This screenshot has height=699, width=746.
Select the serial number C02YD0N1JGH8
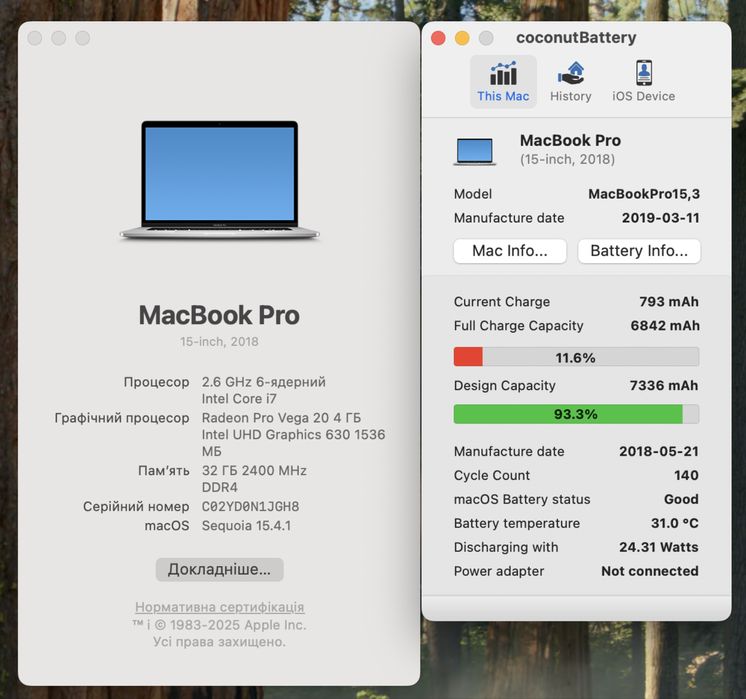pos(250,506)
